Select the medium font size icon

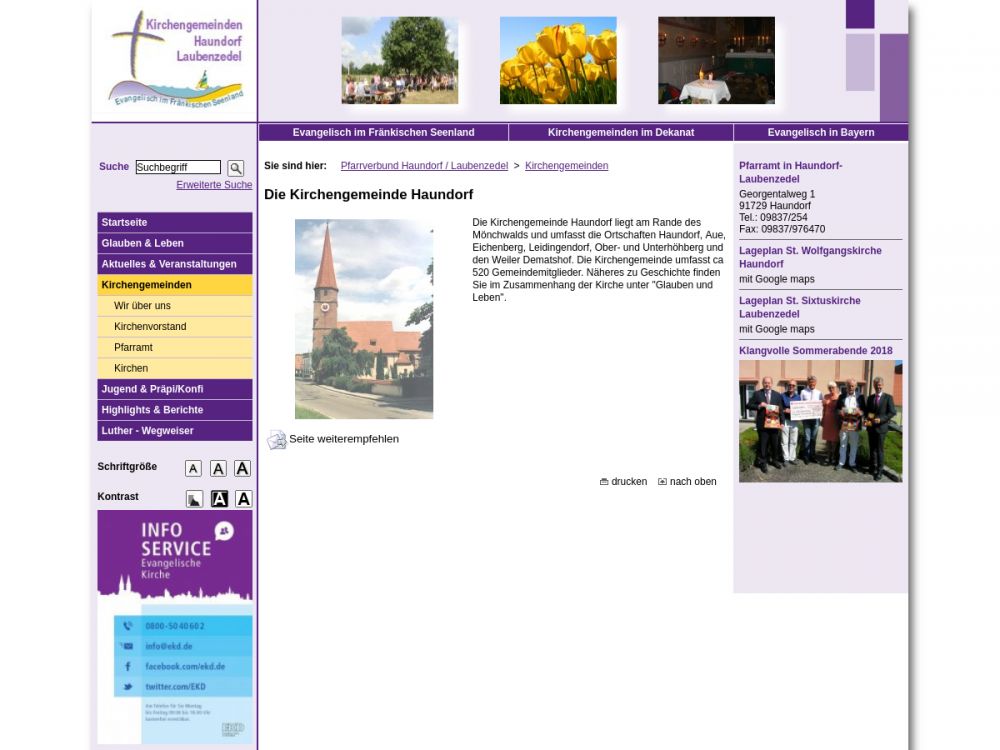[x=218, y=468]
